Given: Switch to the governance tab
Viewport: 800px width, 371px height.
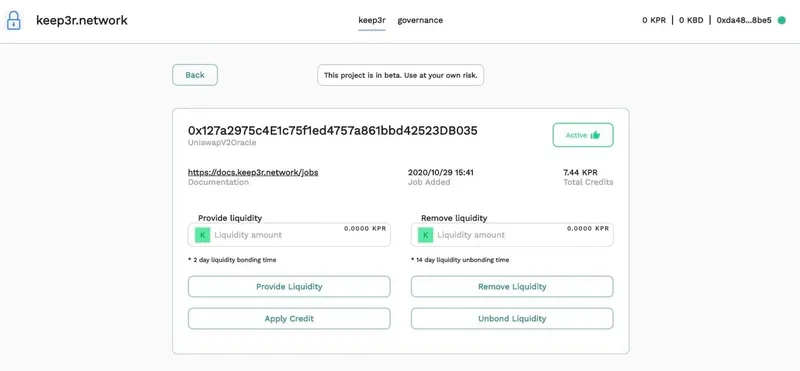Looking at the screenshot, I should click(x=420, y=20).
